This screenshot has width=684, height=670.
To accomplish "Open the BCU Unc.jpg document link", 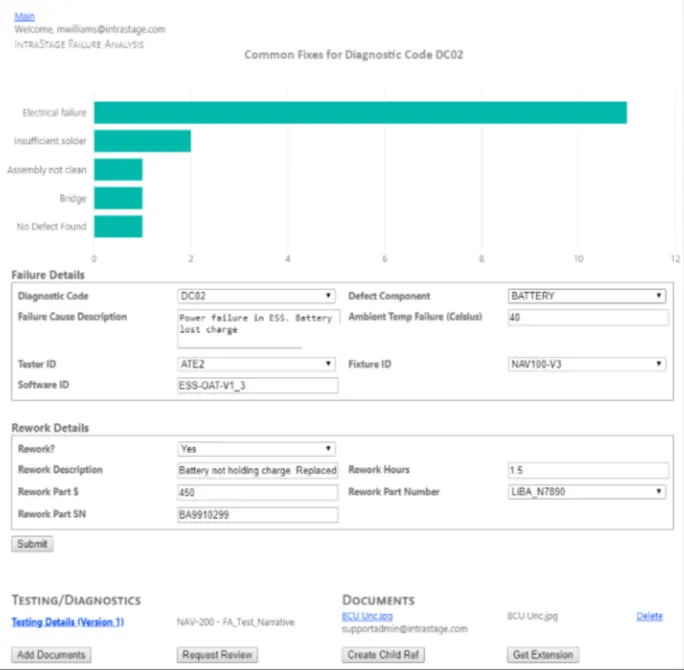I will click(x=367, y=616).
